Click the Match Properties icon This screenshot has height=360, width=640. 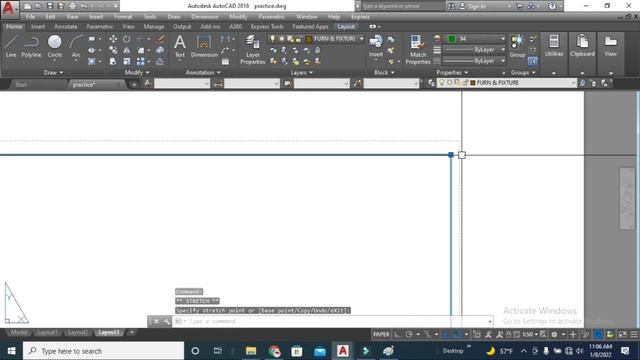click(418, 49)
